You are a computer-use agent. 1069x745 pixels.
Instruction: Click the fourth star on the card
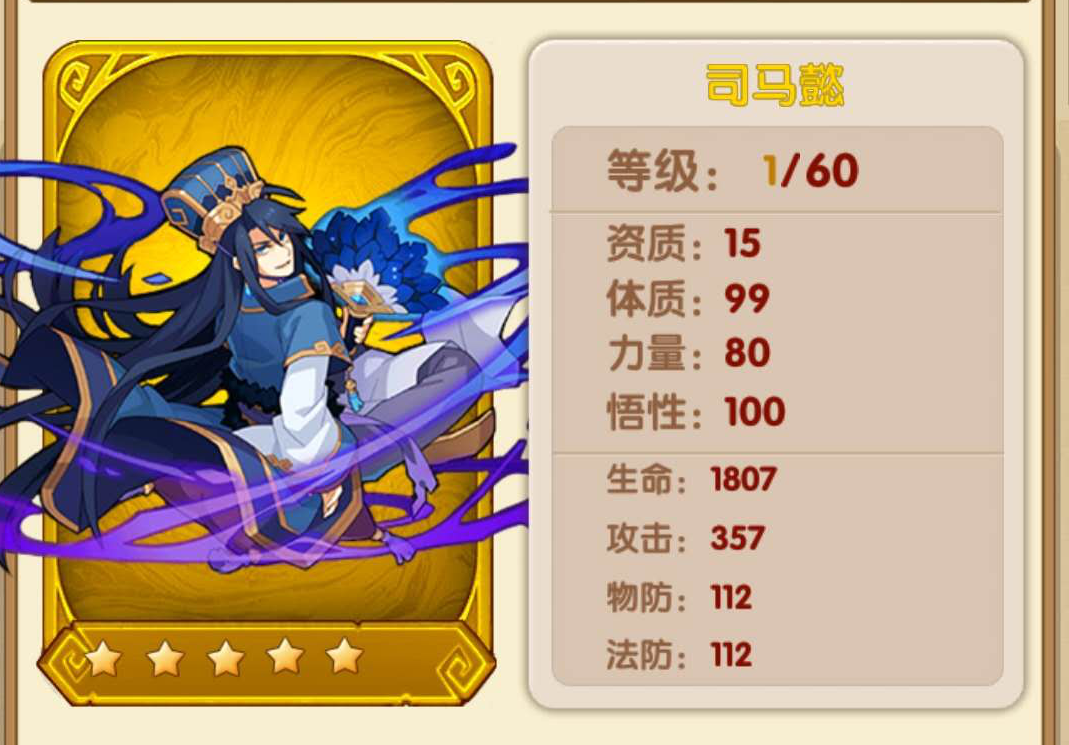[x=285, y=656]
